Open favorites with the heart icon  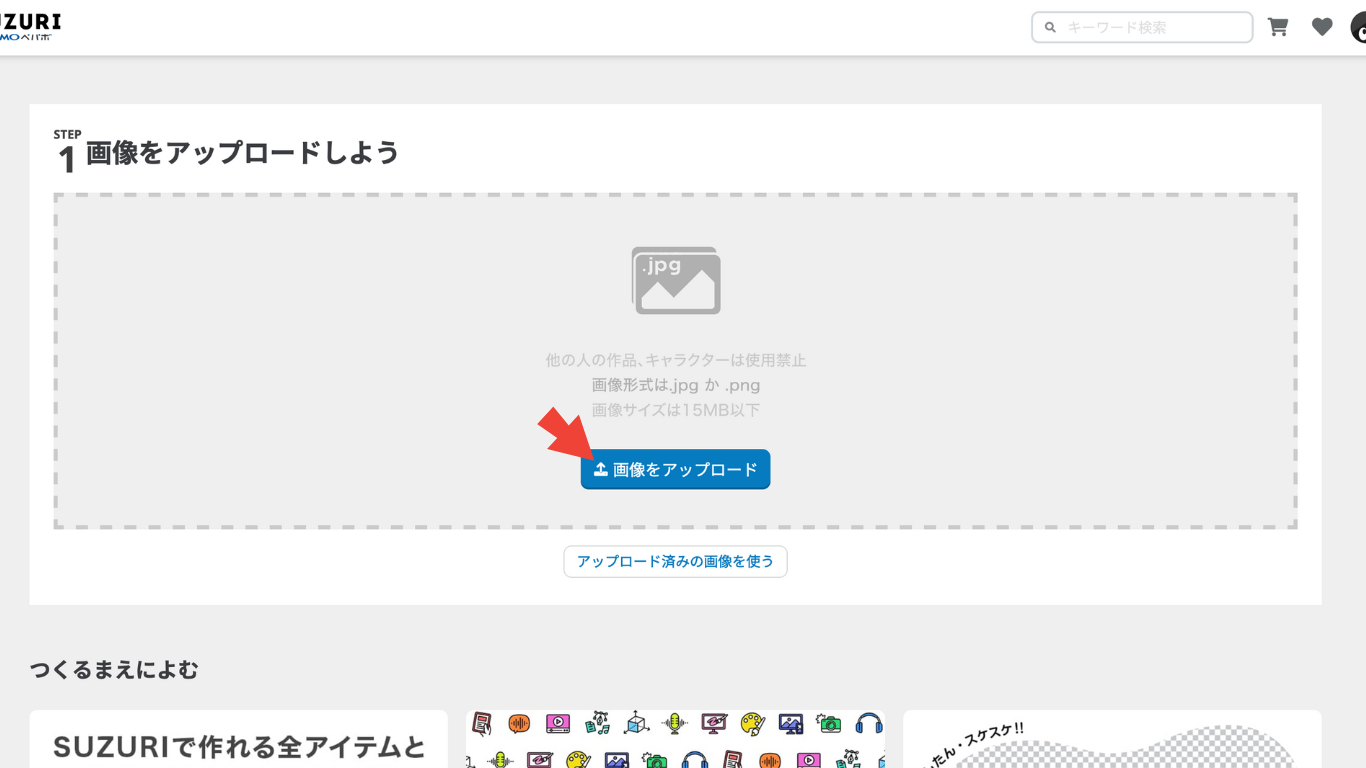(x=1321, y=26)
